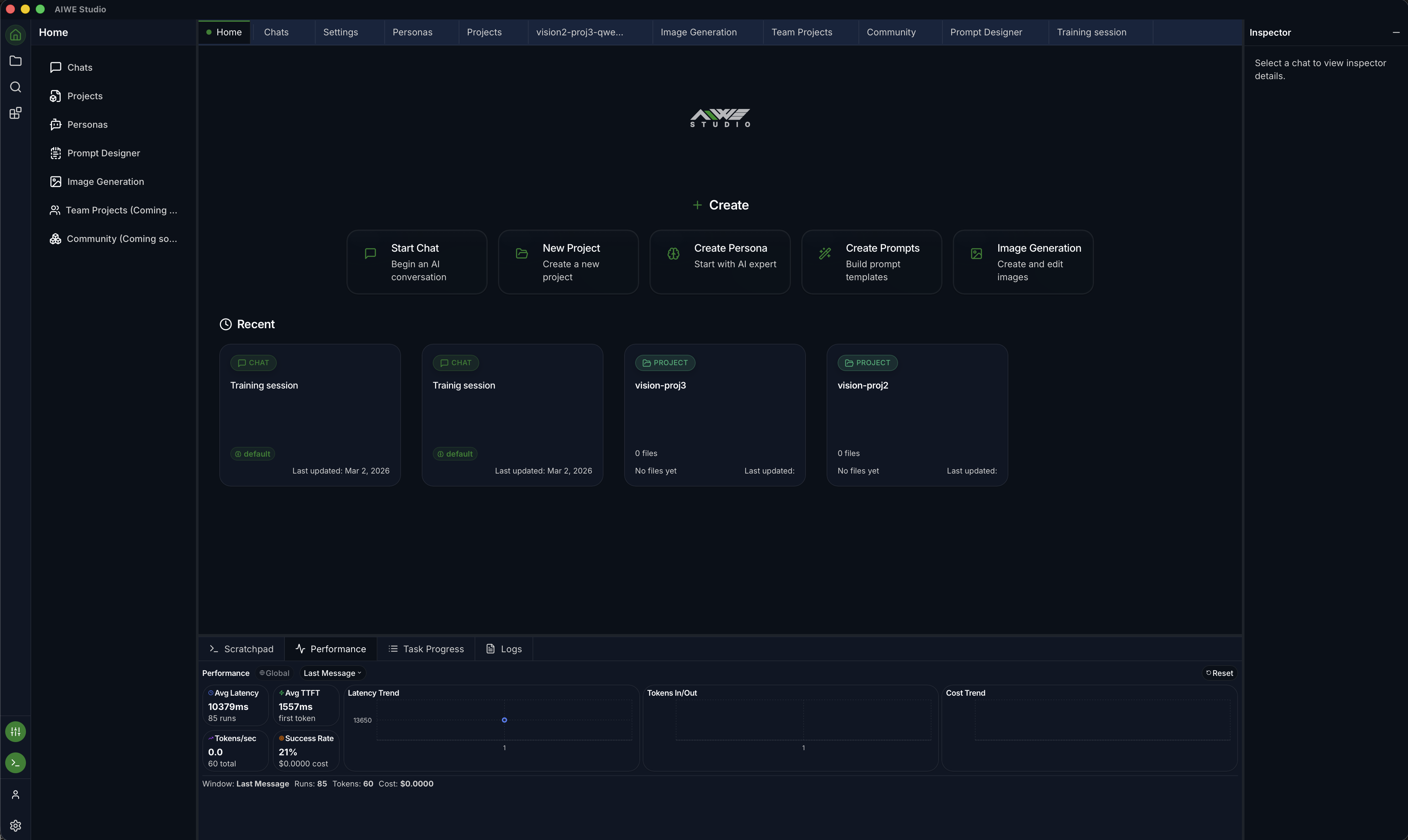The image size is (1408, 840).
Task: Click the Team Projects people sidebar icon
Action: [x=55, y=210]
